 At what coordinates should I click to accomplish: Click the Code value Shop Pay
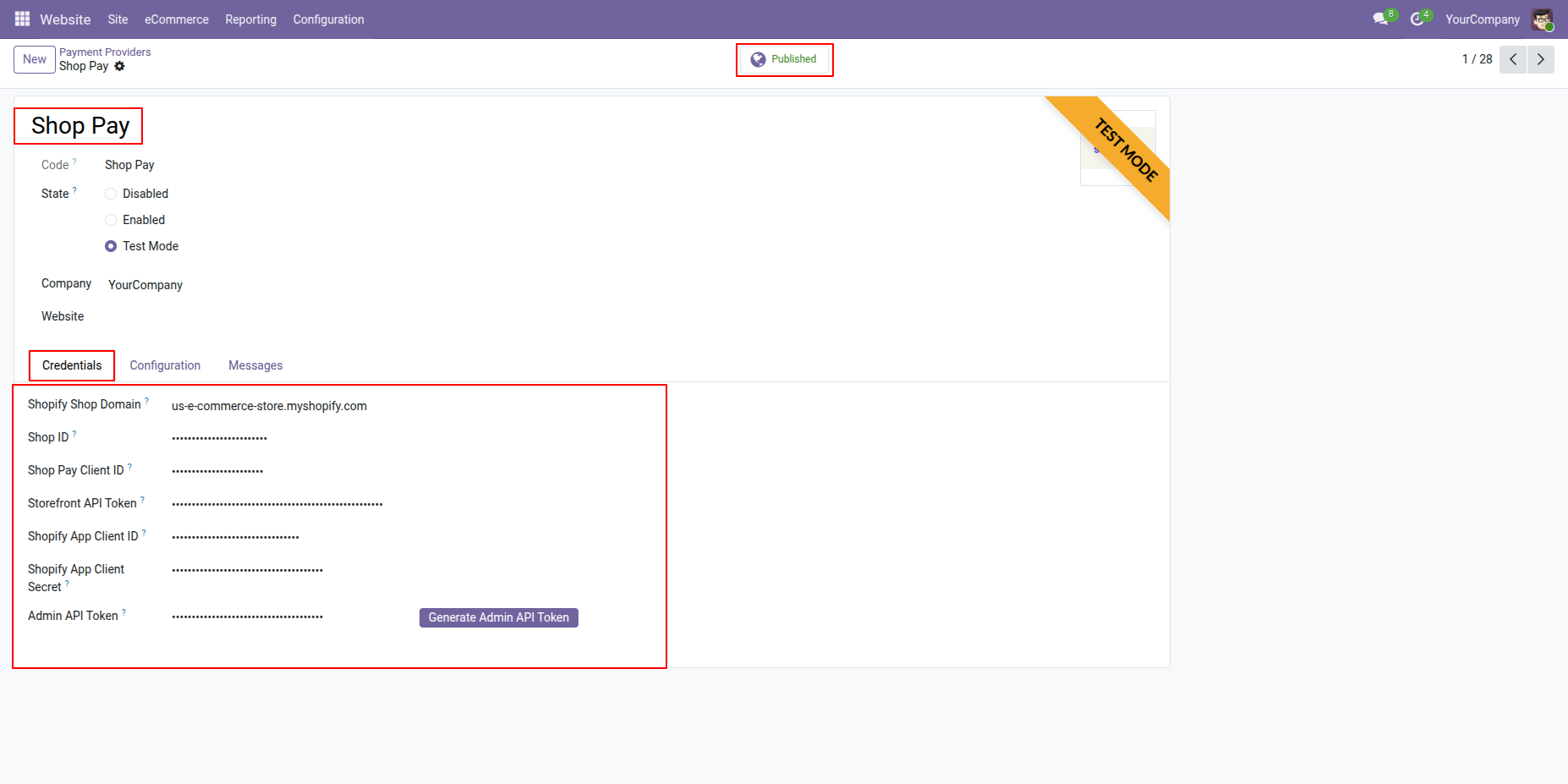[x=129, y=165]
